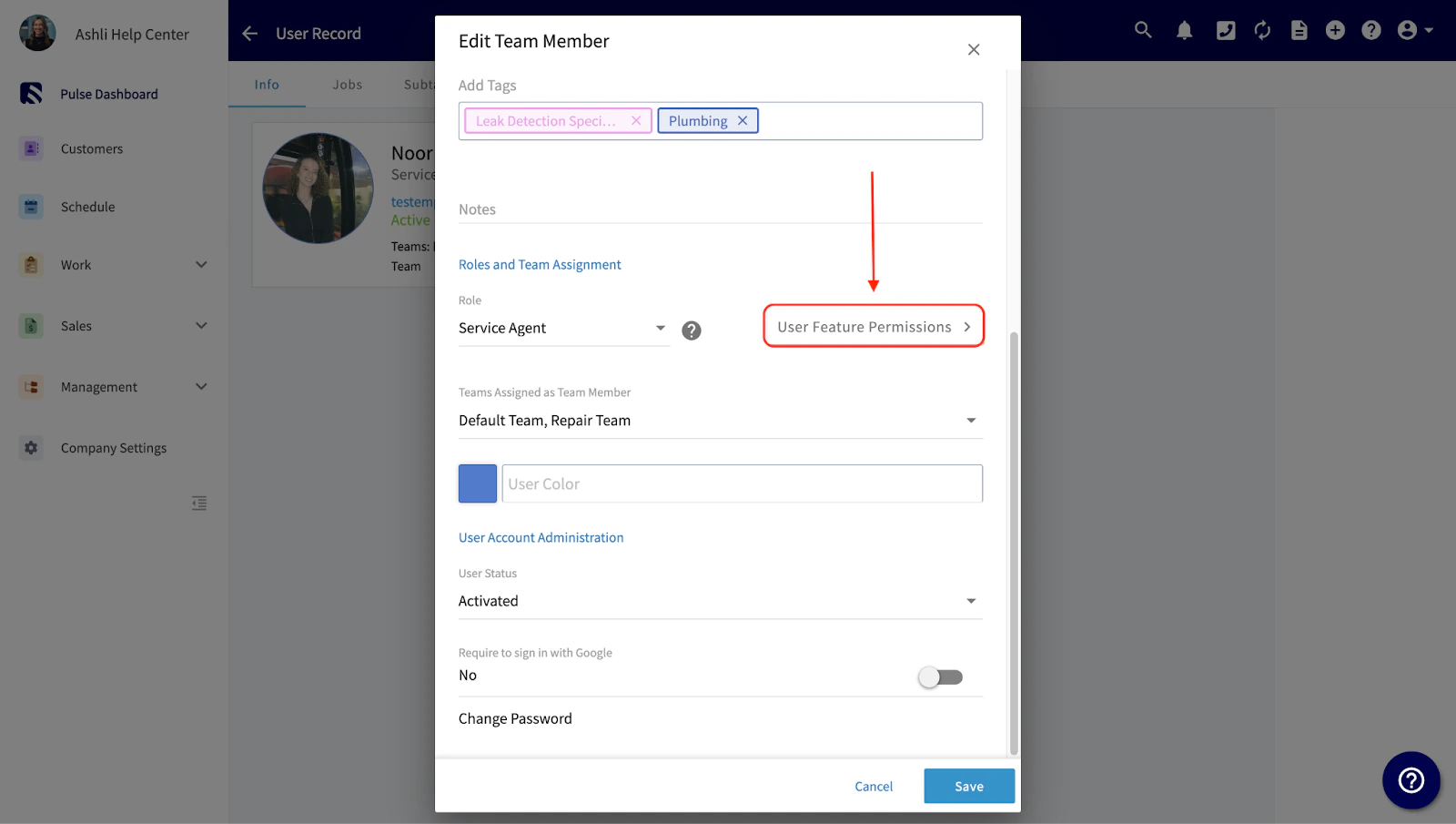Click the search magnifier icon in top bar
Image resolution: width=1456 pixels, height=824 pixels.
tap(1143, 30)
